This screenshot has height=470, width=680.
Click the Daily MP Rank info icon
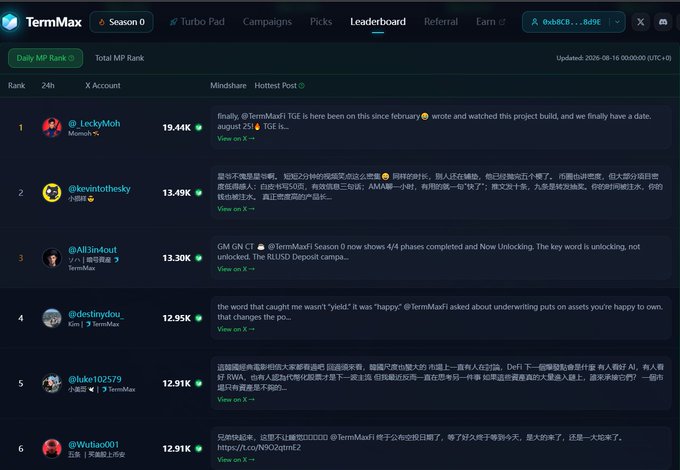click(71, 58)
